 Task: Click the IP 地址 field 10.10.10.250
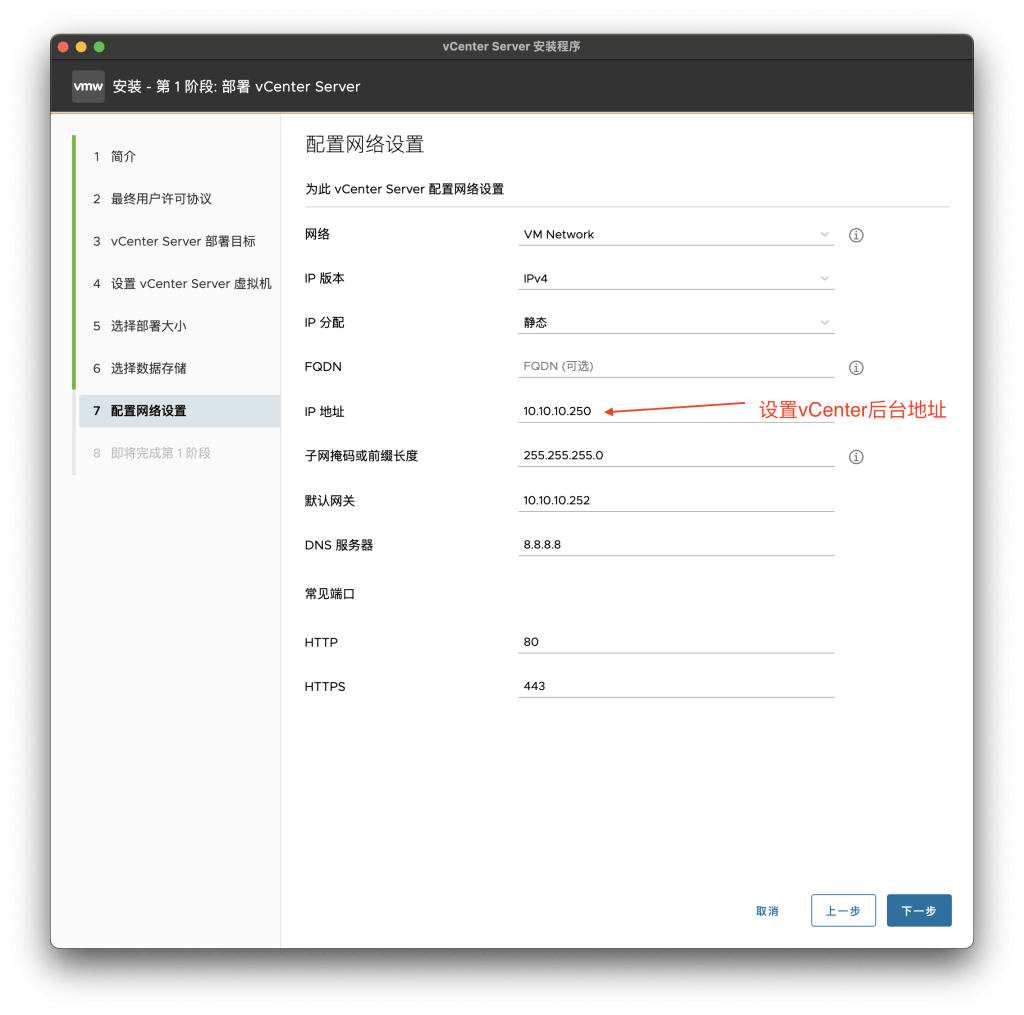pyautogui.click(x=676, y=411)
